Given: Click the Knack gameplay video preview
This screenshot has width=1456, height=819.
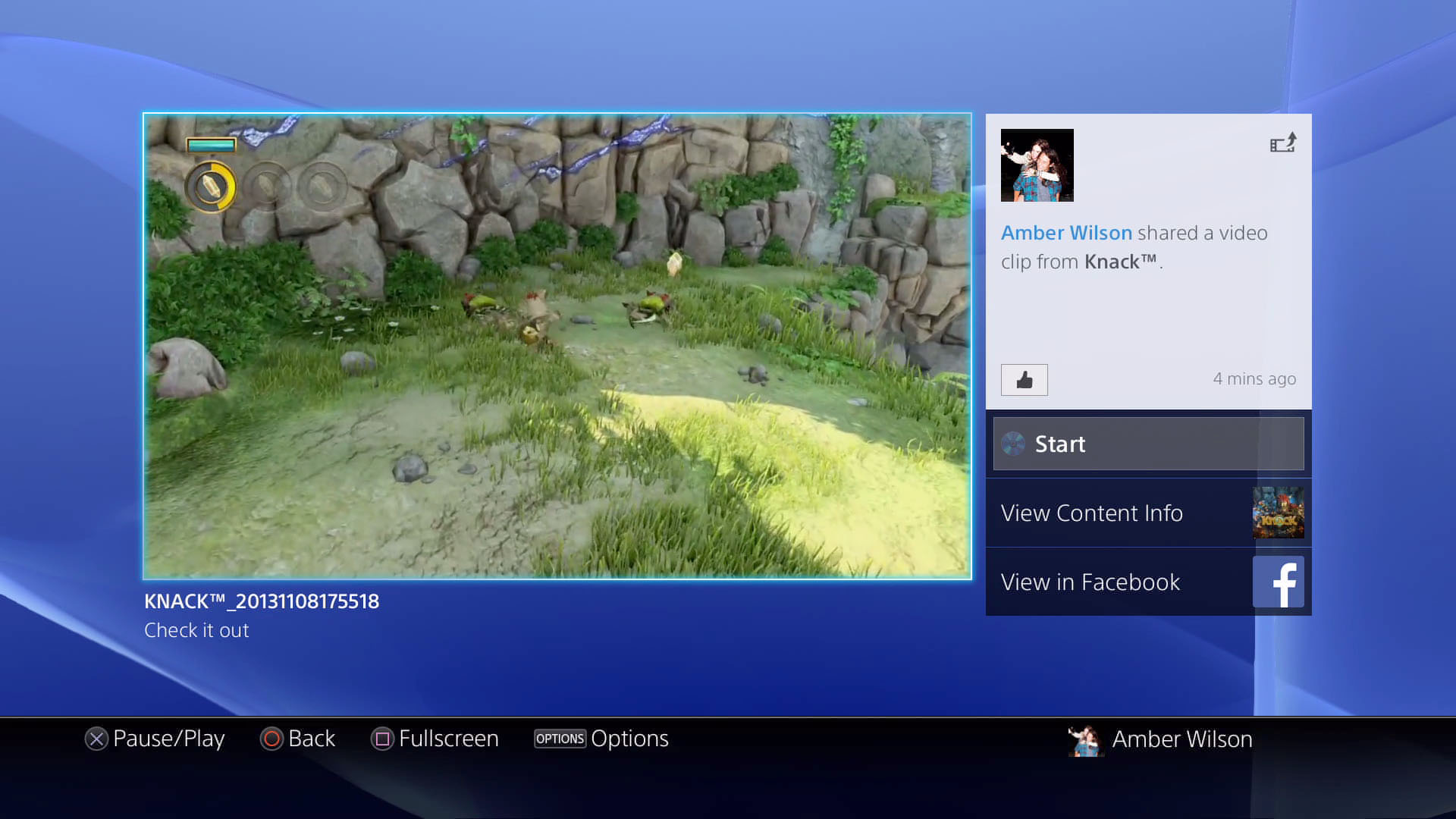Looking at the screenshot, I should coord(557,346).
